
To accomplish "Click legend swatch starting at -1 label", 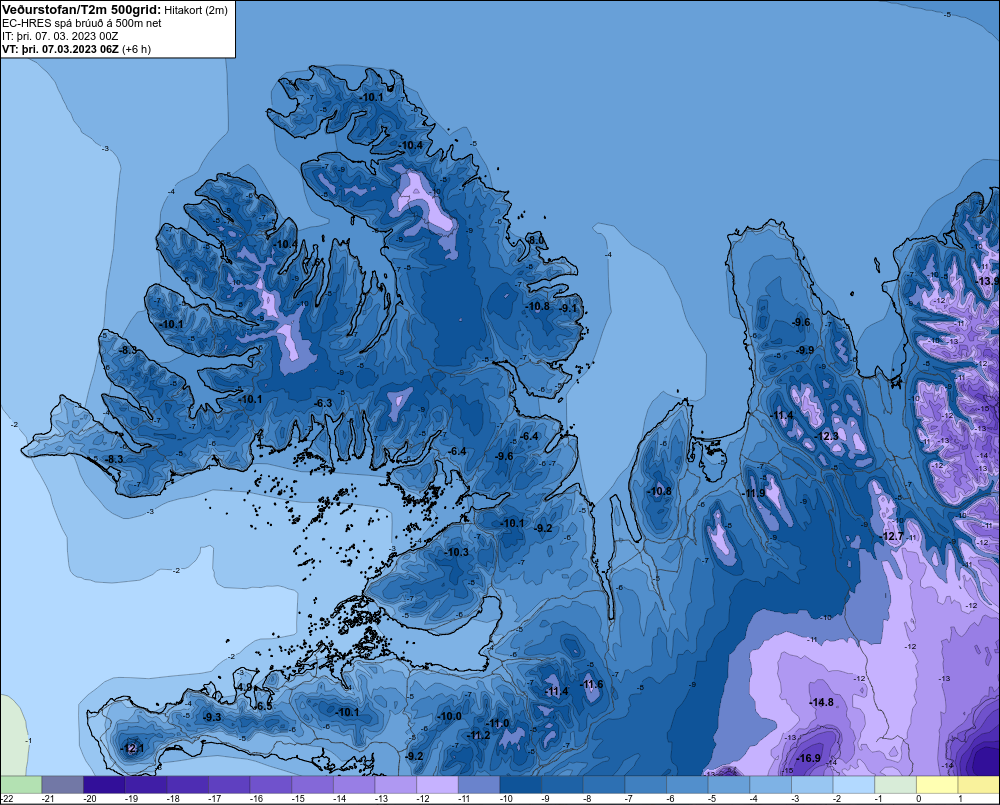I will 895,785.
